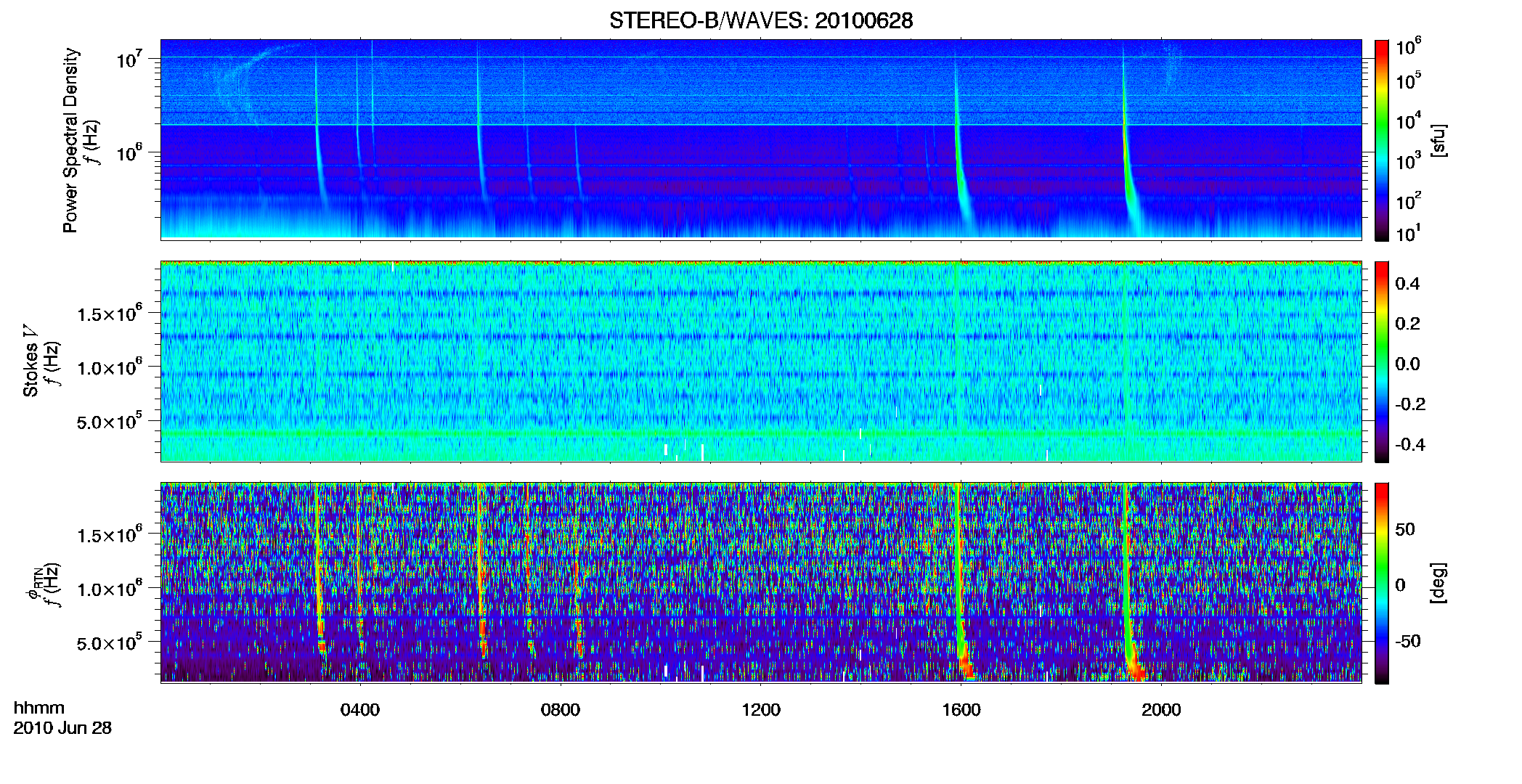Click the [sfu] colorbar unit label
This screenshot has width=1522, height=784.
1438,140
